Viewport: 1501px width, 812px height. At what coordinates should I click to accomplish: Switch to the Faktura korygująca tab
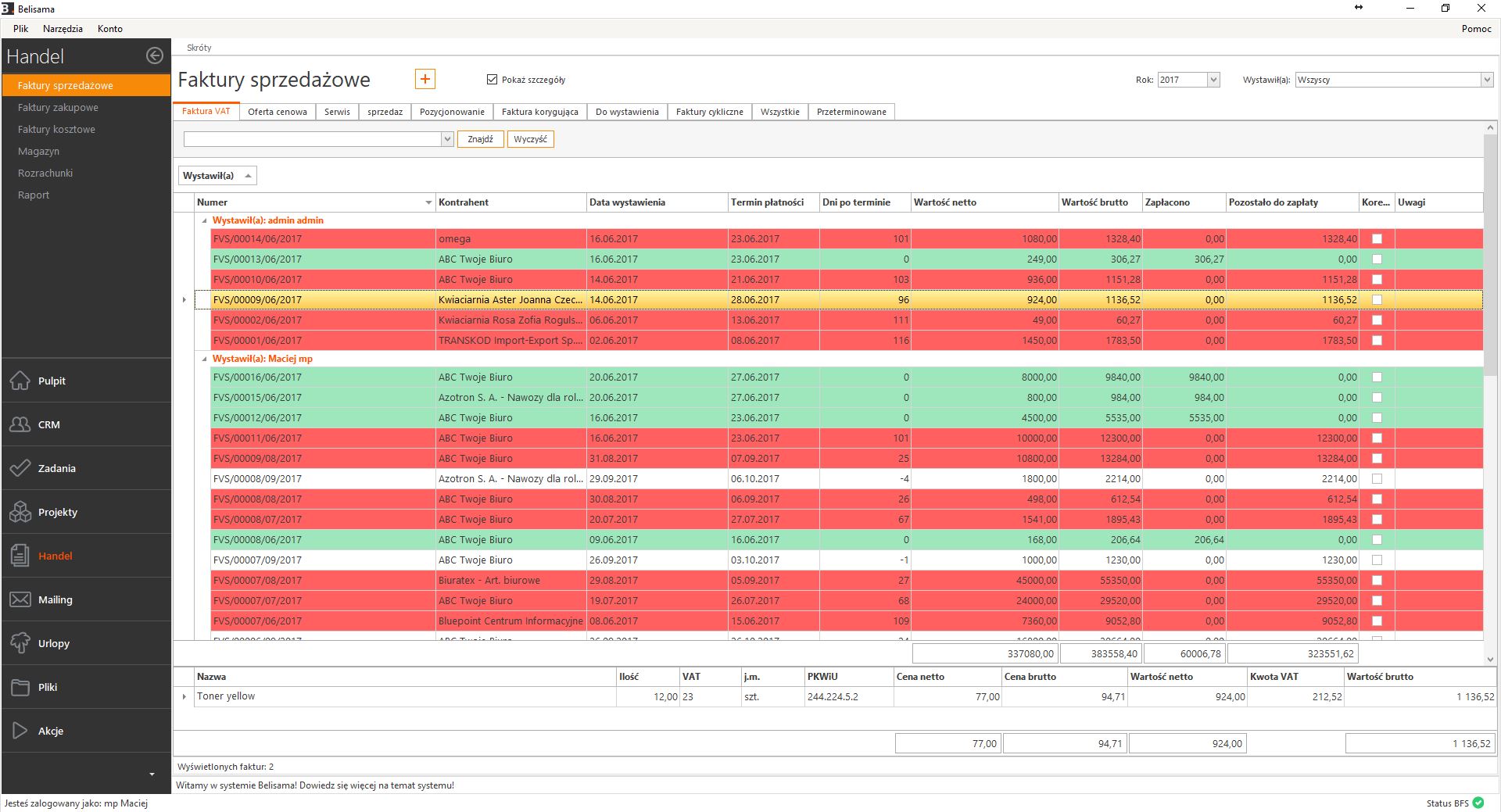point(539,112)
